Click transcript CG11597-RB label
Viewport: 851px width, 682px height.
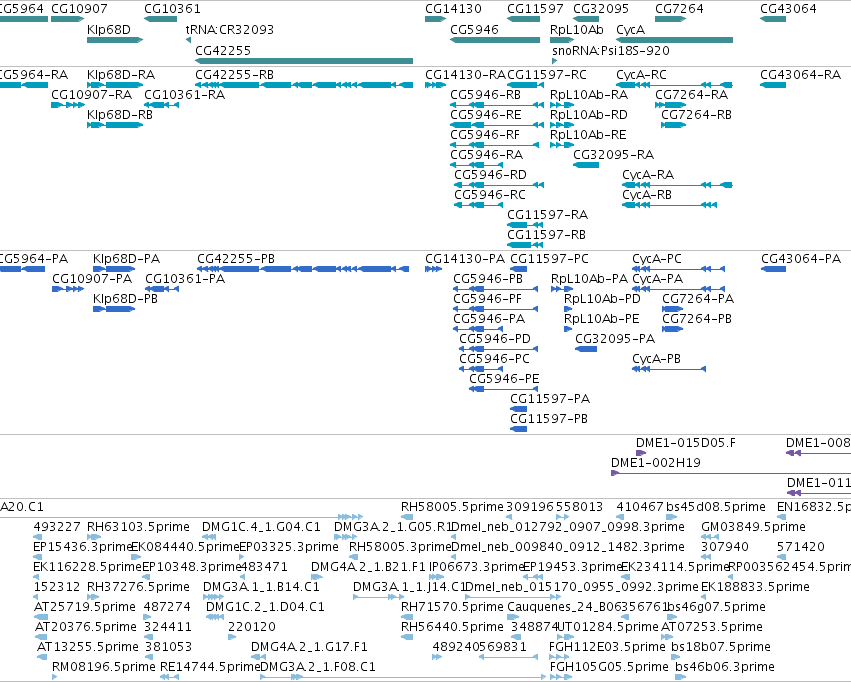[x=547, y=234]
